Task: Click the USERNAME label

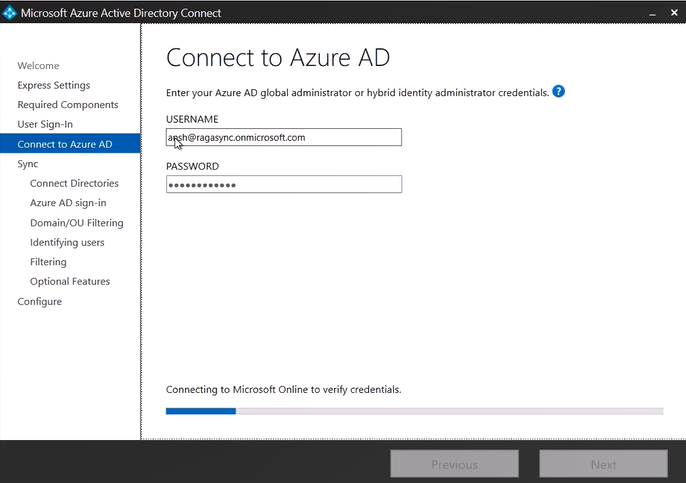Action: pos(192,119)
